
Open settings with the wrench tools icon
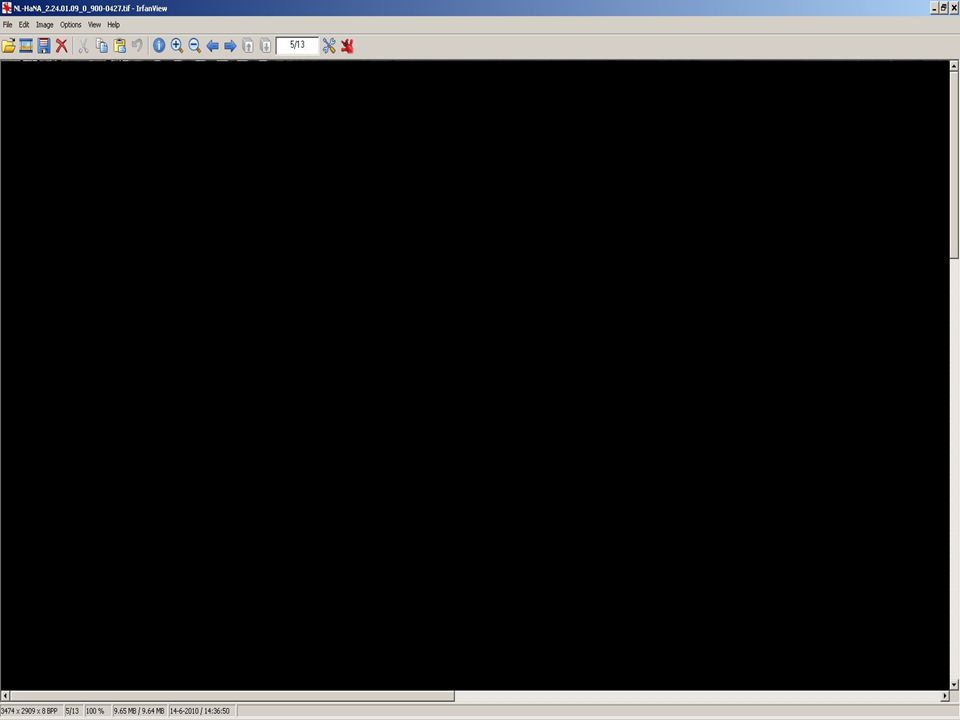[x=329, y=46]
